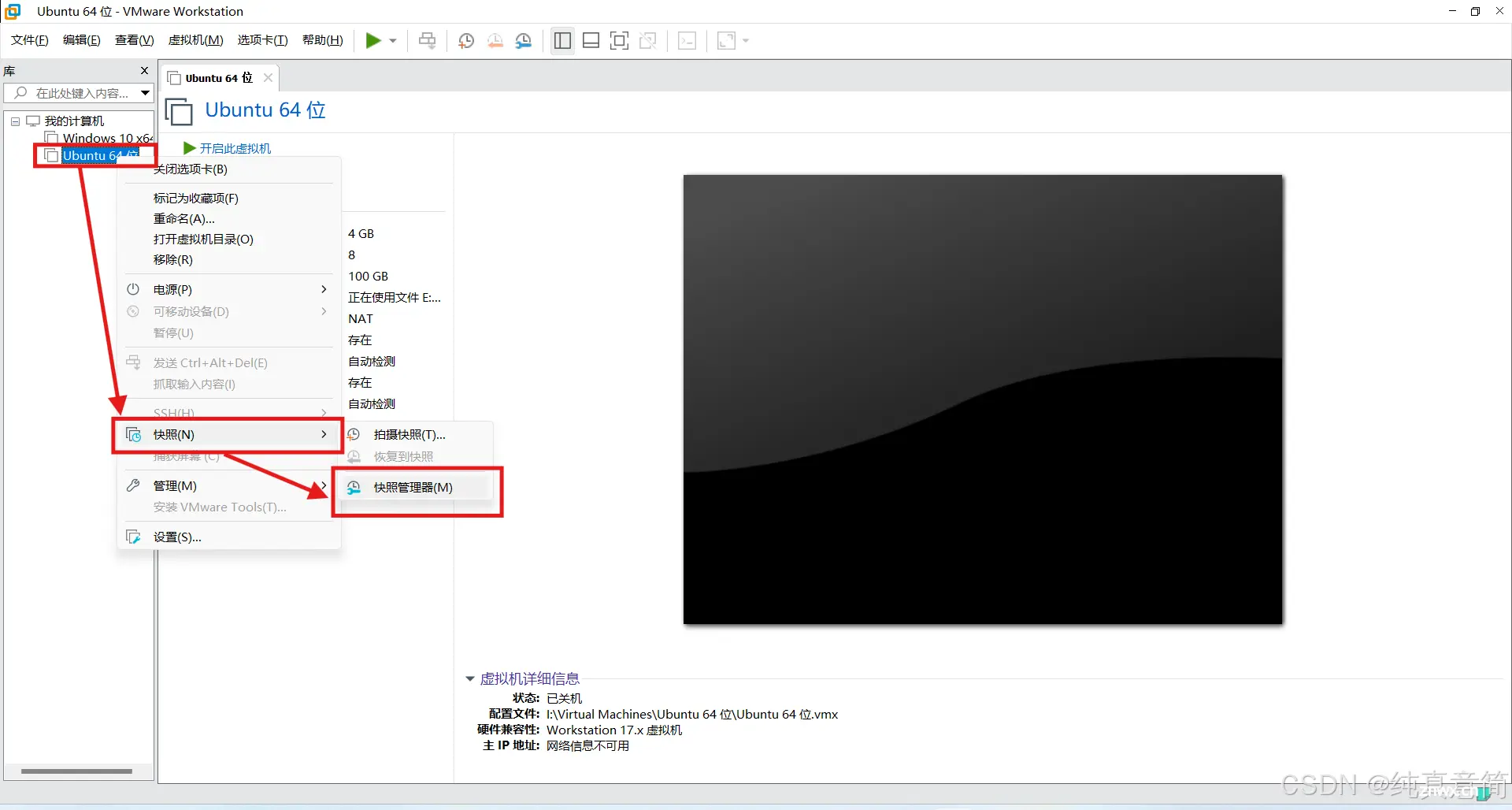The width and height of the screenshot is (1512, 810).
Task: Open the 快照(N) submenu
Action: [x=228, y=435]
